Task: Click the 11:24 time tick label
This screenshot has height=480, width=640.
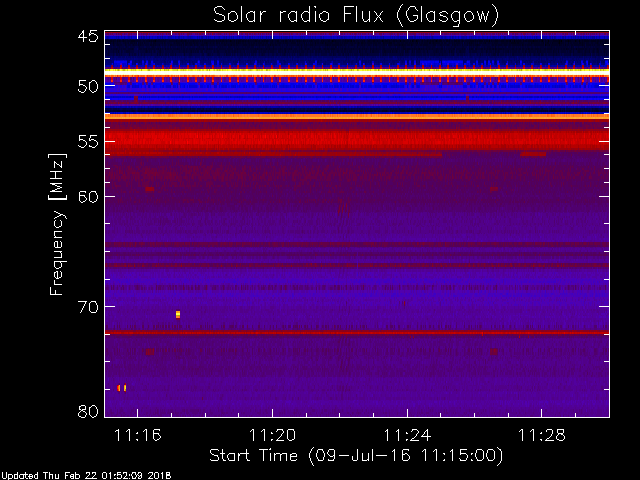Action: click(x=407, y=435)
